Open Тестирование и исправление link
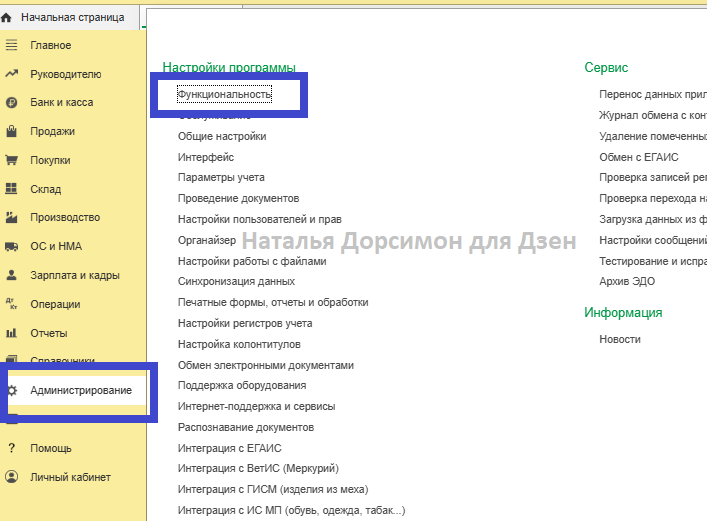This screenshot has width=707, height=521. click(x=653, y=262)
